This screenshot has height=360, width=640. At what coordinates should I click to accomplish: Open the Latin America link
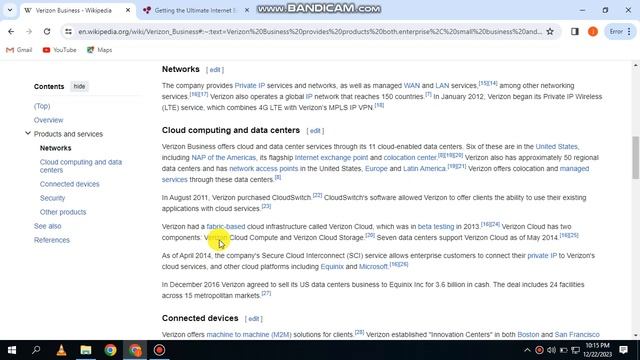click(424, 168)
